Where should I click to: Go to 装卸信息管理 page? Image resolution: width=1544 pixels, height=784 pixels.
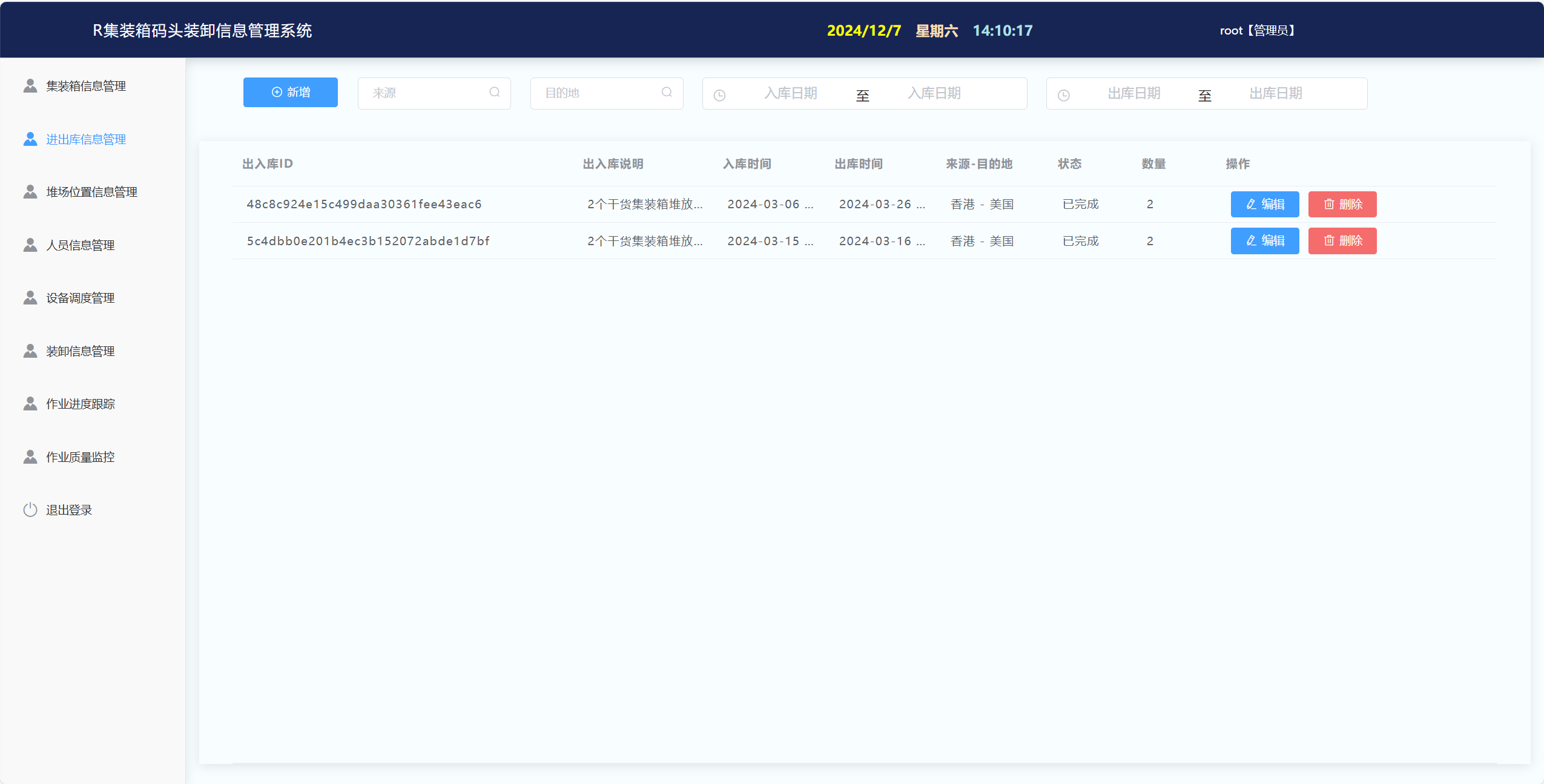coord(80,351)
